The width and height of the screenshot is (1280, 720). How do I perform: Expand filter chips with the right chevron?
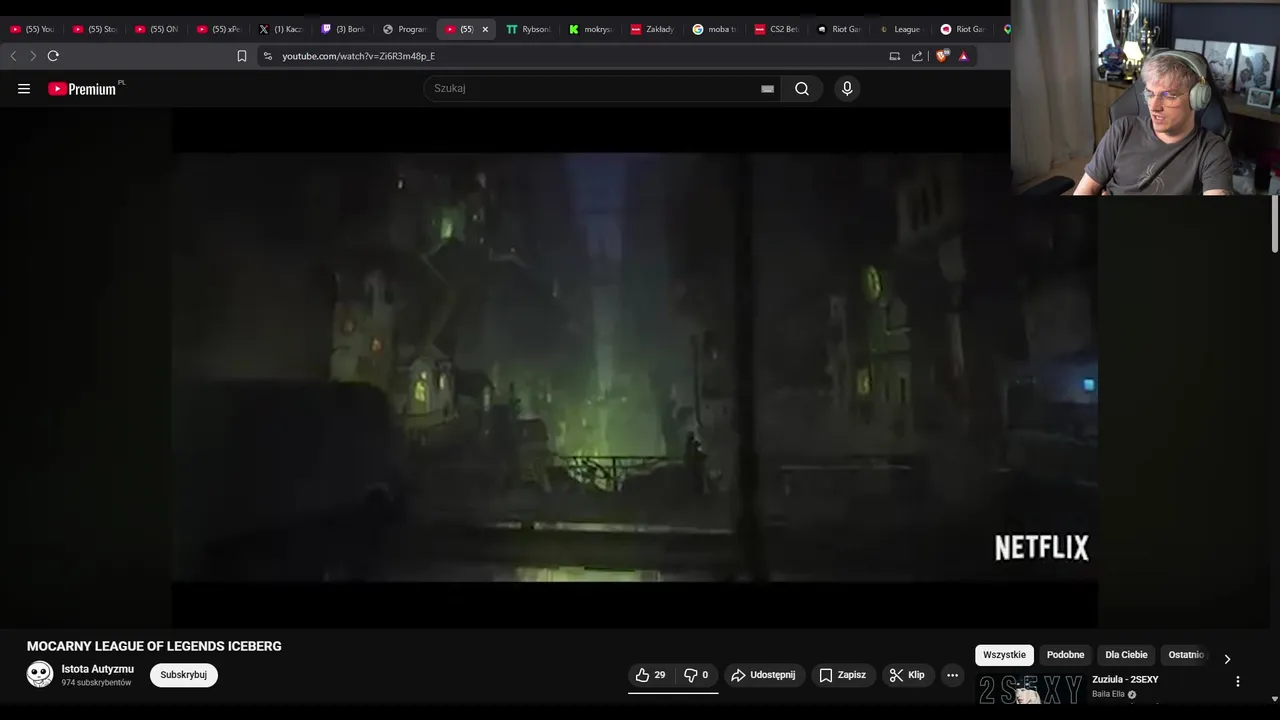pyautogui.click(x=1227, y=658)
